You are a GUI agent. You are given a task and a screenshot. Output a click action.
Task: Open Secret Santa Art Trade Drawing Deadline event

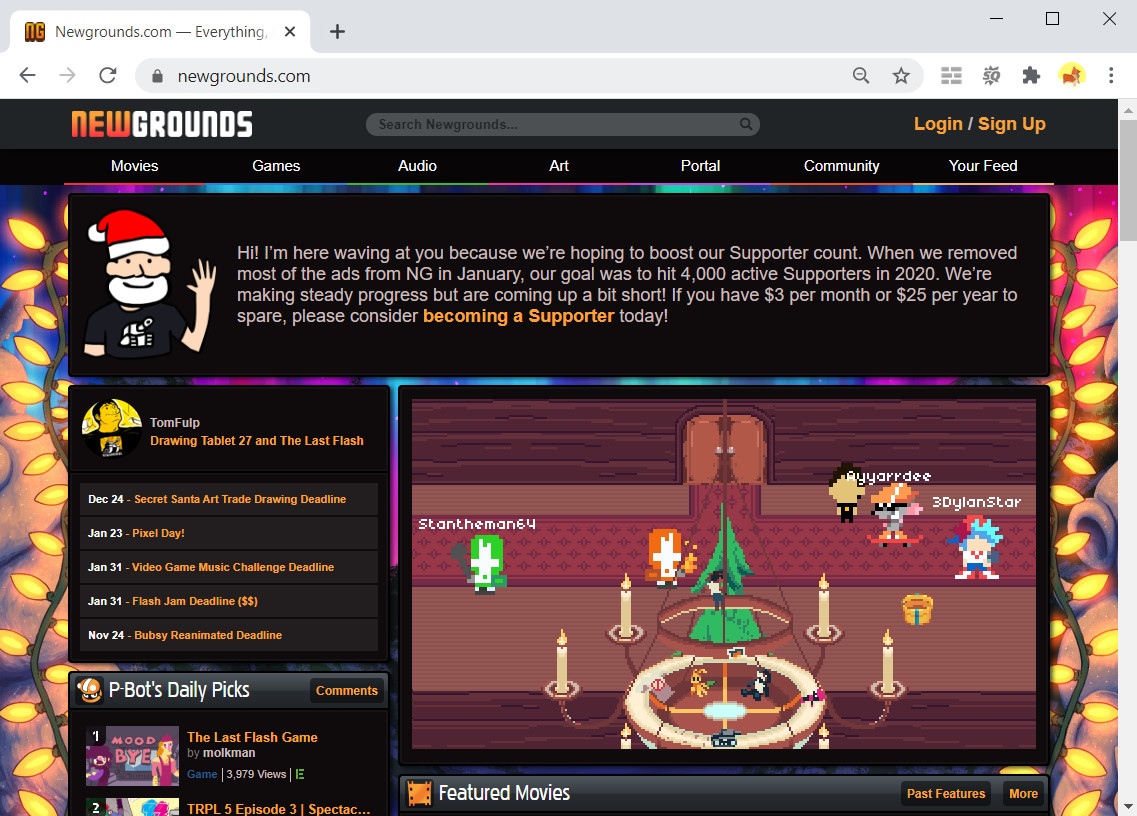click(x=240, y=499)
